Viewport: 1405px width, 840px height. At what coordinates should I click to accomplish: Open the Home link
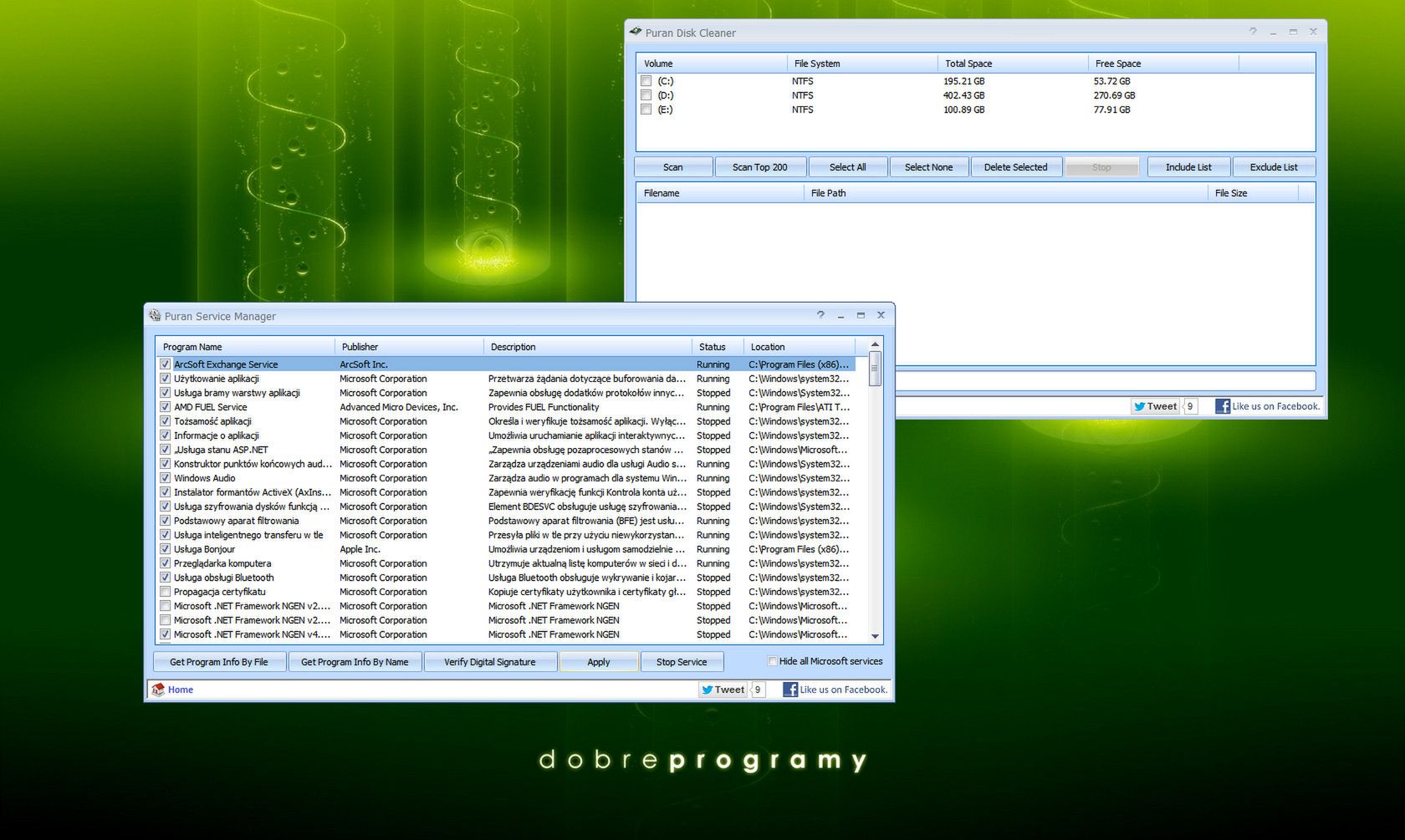[181, 690]
